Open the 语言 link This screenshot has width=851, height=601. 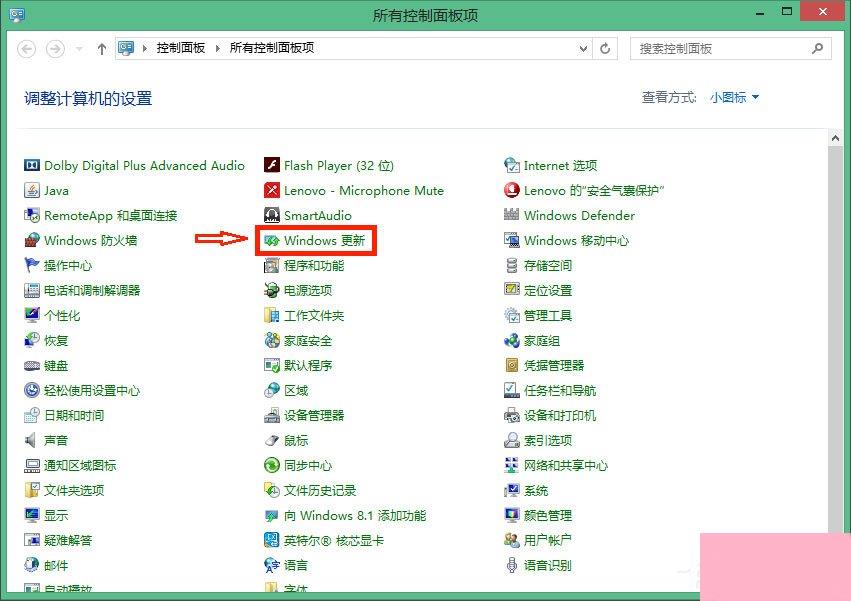click(296, 565)
